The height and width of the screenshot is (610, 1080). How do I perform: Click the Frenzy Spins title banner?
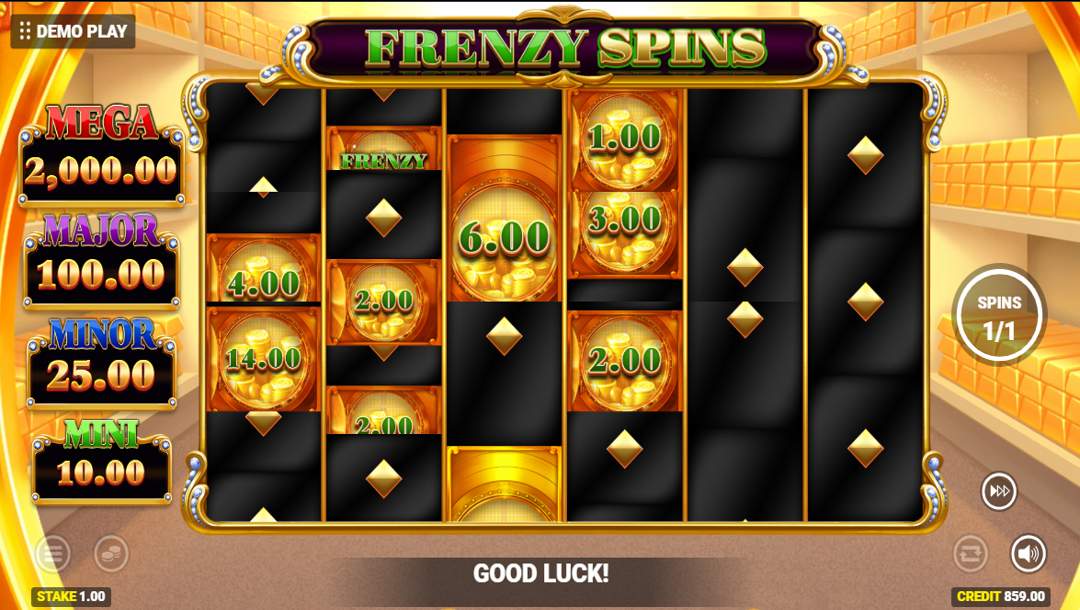(x=565, y=50)
